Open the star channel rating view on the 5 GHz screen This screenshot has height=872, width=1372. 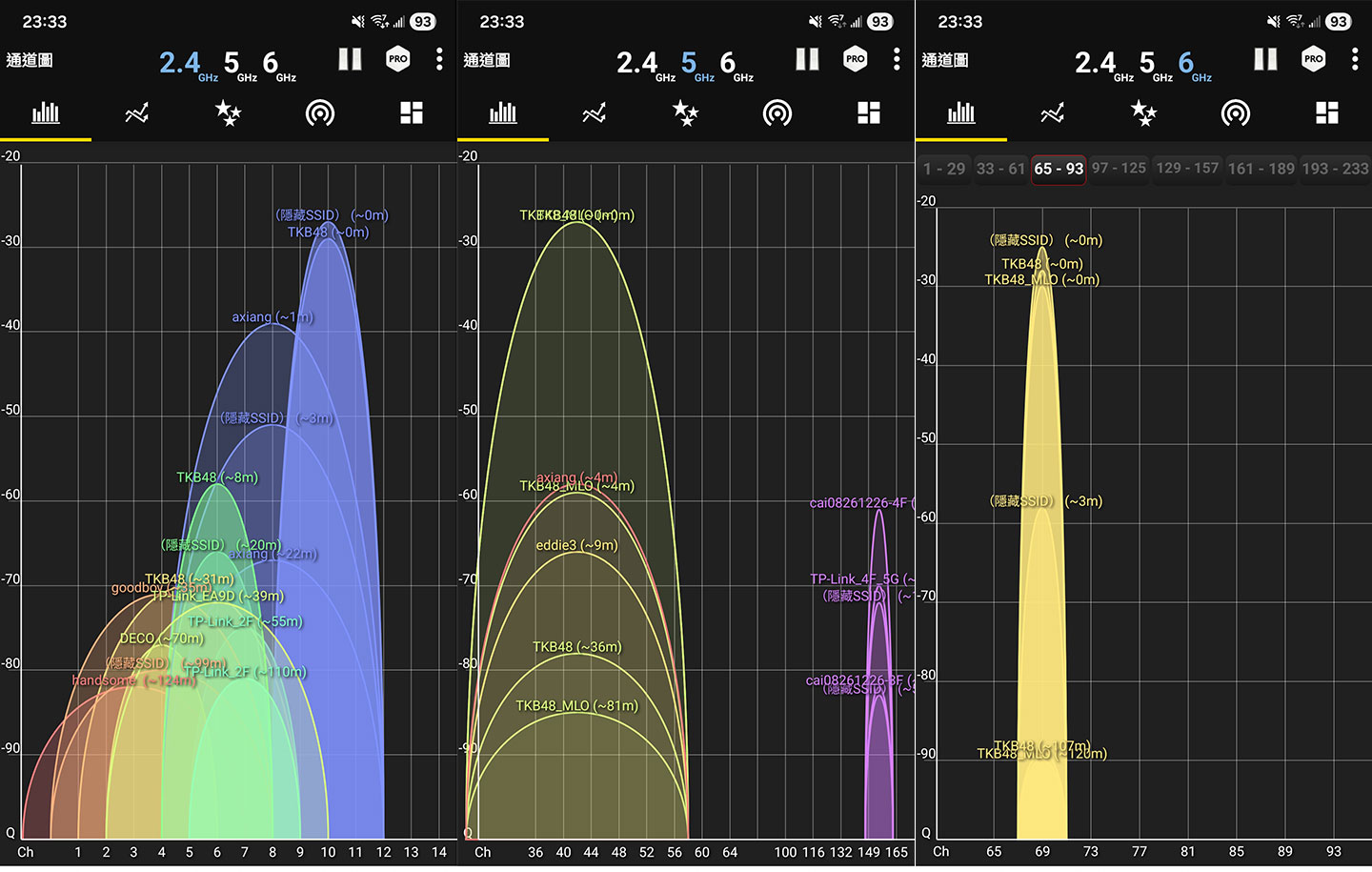tap(686, 114)
